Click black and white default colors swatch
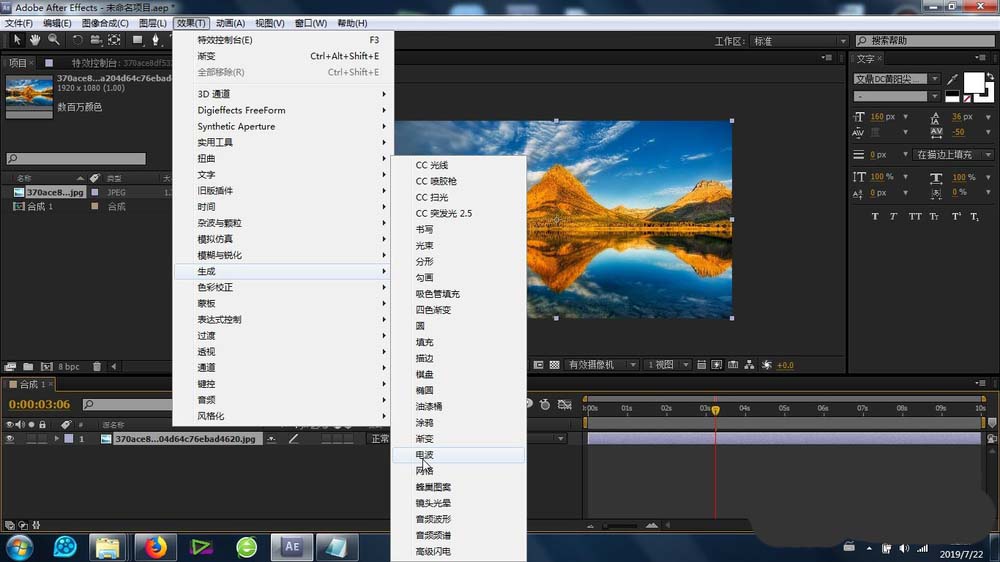Viewport: 1000px width, 562px height. pyautogui.click(x=952, y=97)
